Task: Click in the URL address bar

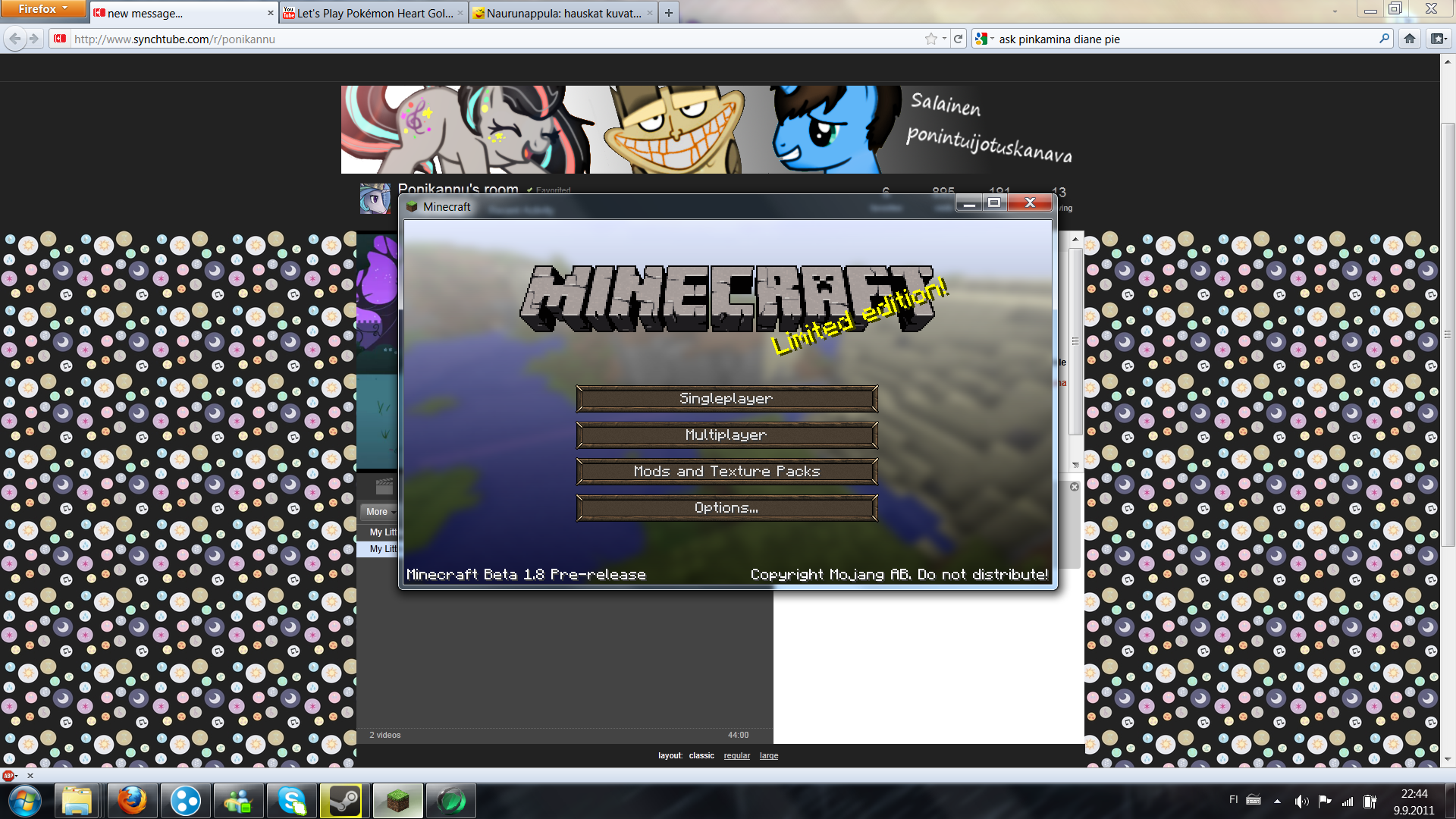Action: [485, 39]
